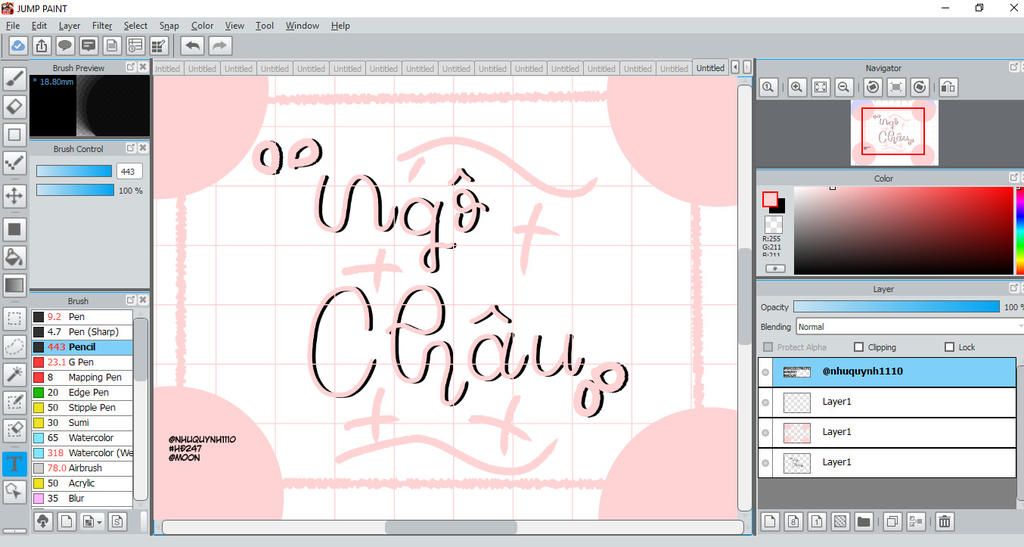Image resolution: width=1024 pixels, height=547 pixels.
Task: Select the Dot/line tool in left toolbar
Action: 14,163
